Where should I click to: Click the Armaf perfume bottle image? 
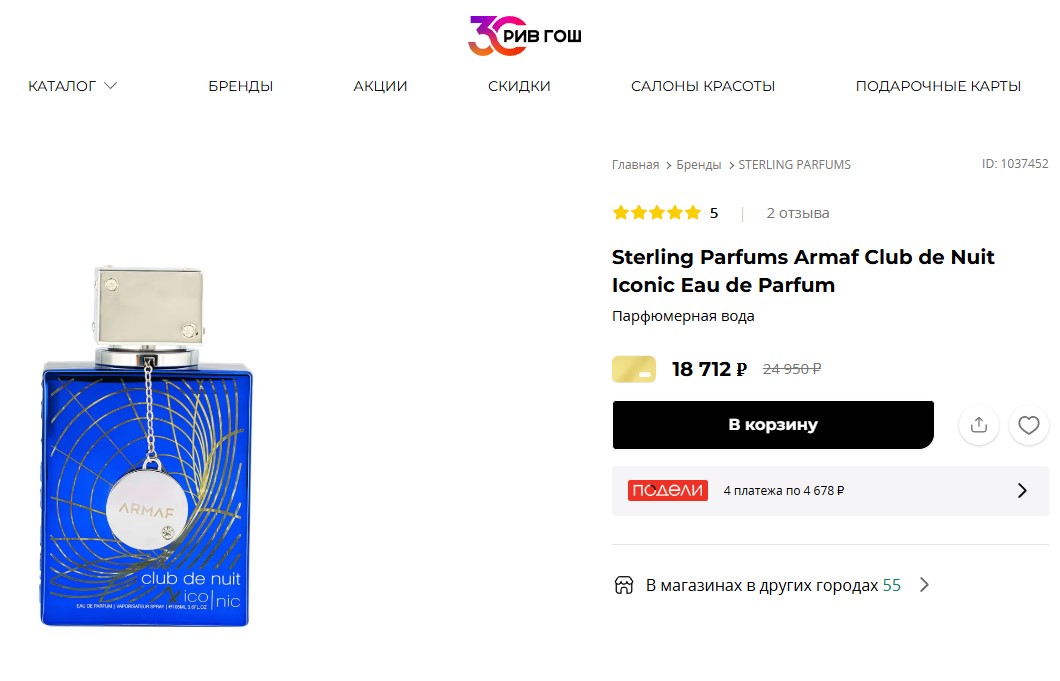pyautogui.click(x=146, y=446)
